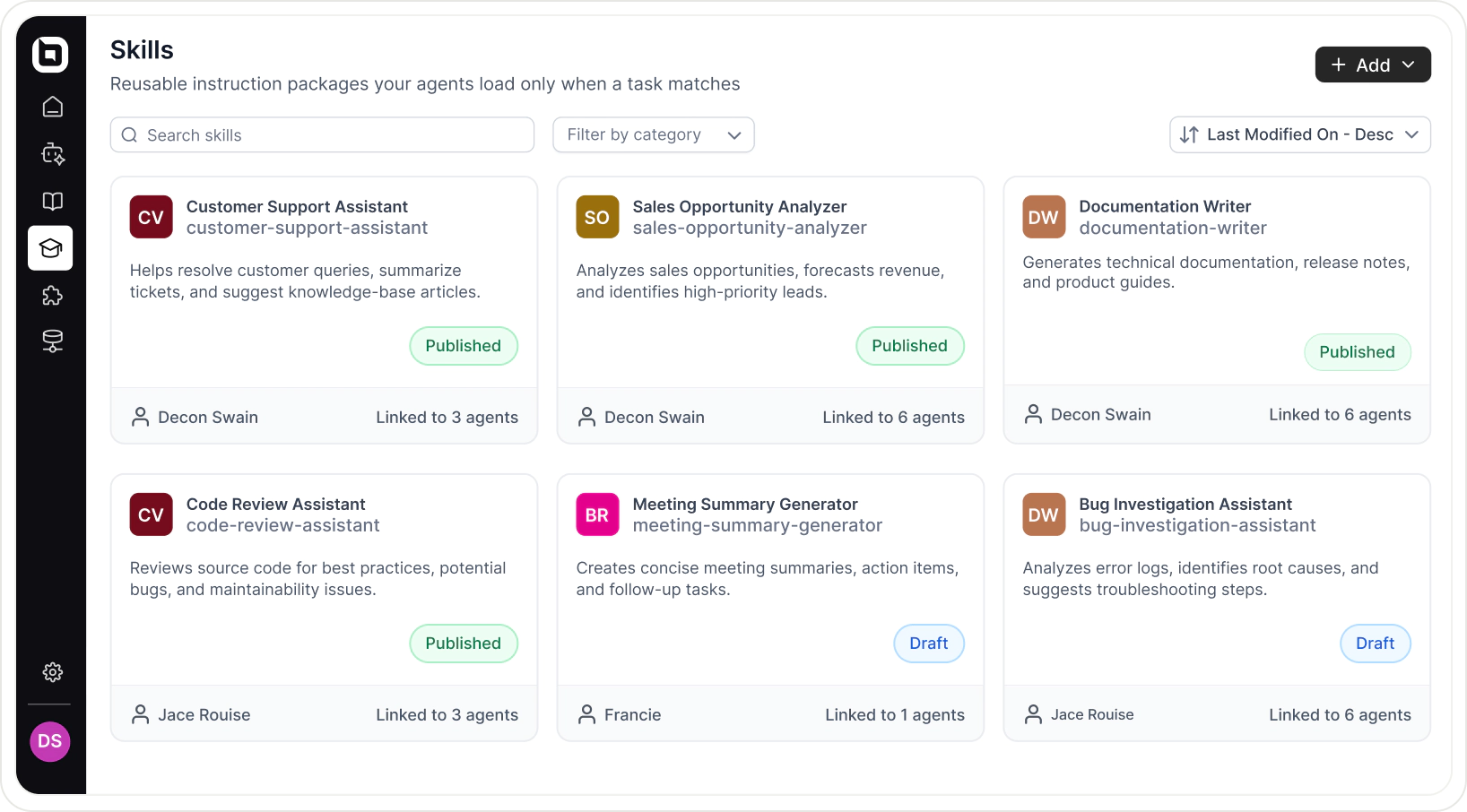Click the 'bug-investigation-assistant' slug text

(x=1198, y=526)
